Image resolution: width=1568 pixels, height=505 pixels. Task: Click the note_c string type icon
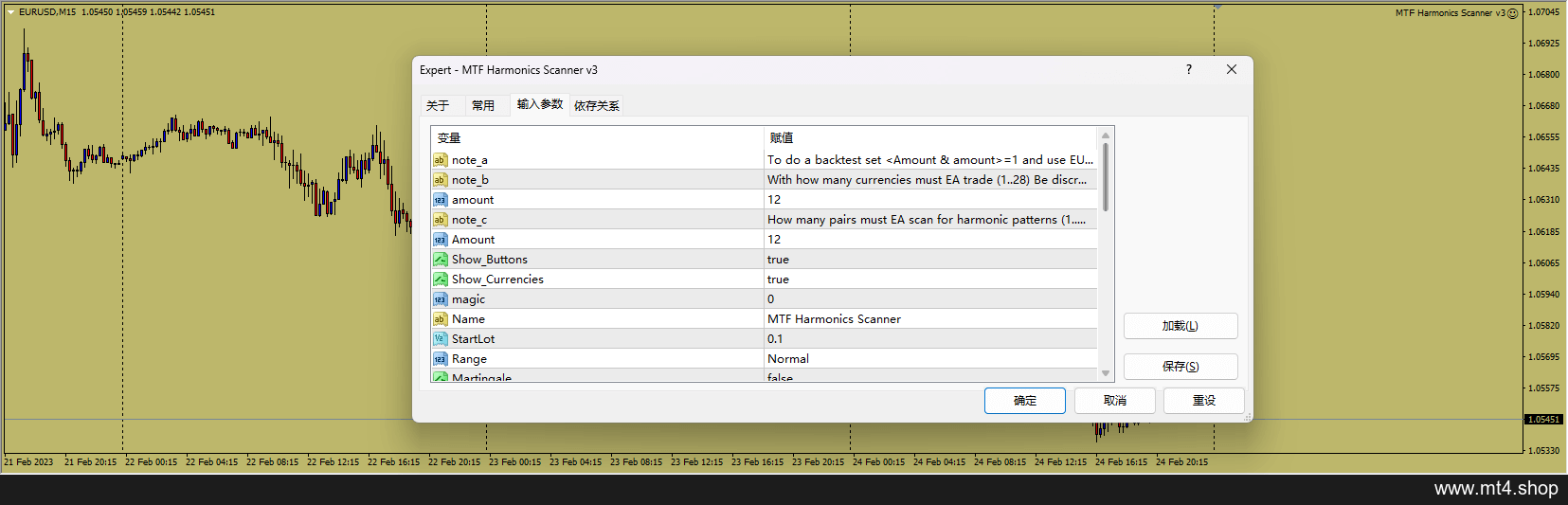tap(440, 220)
